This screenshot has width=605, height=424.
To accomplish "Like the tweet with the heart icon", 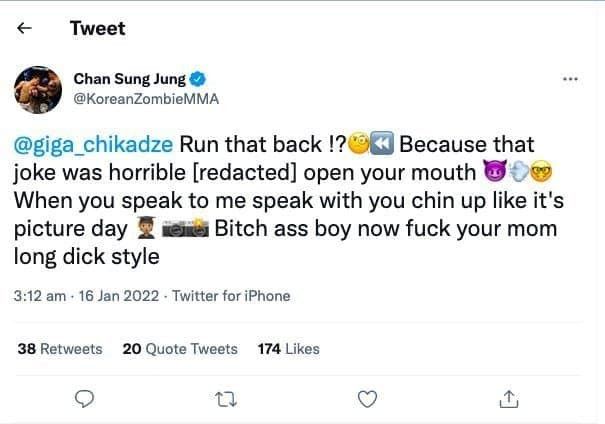I will pos(367,400).
